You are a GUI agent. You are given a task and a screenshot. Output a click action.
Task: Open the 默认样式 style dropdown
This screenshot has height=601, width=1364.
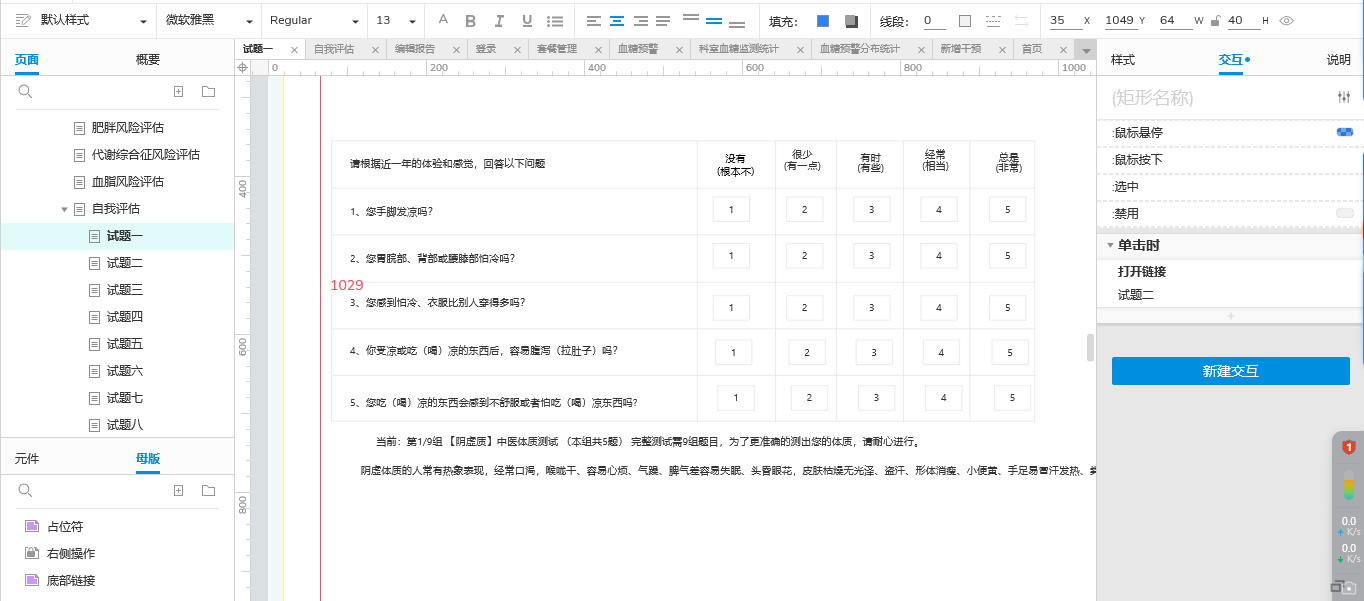pos(145,21)
